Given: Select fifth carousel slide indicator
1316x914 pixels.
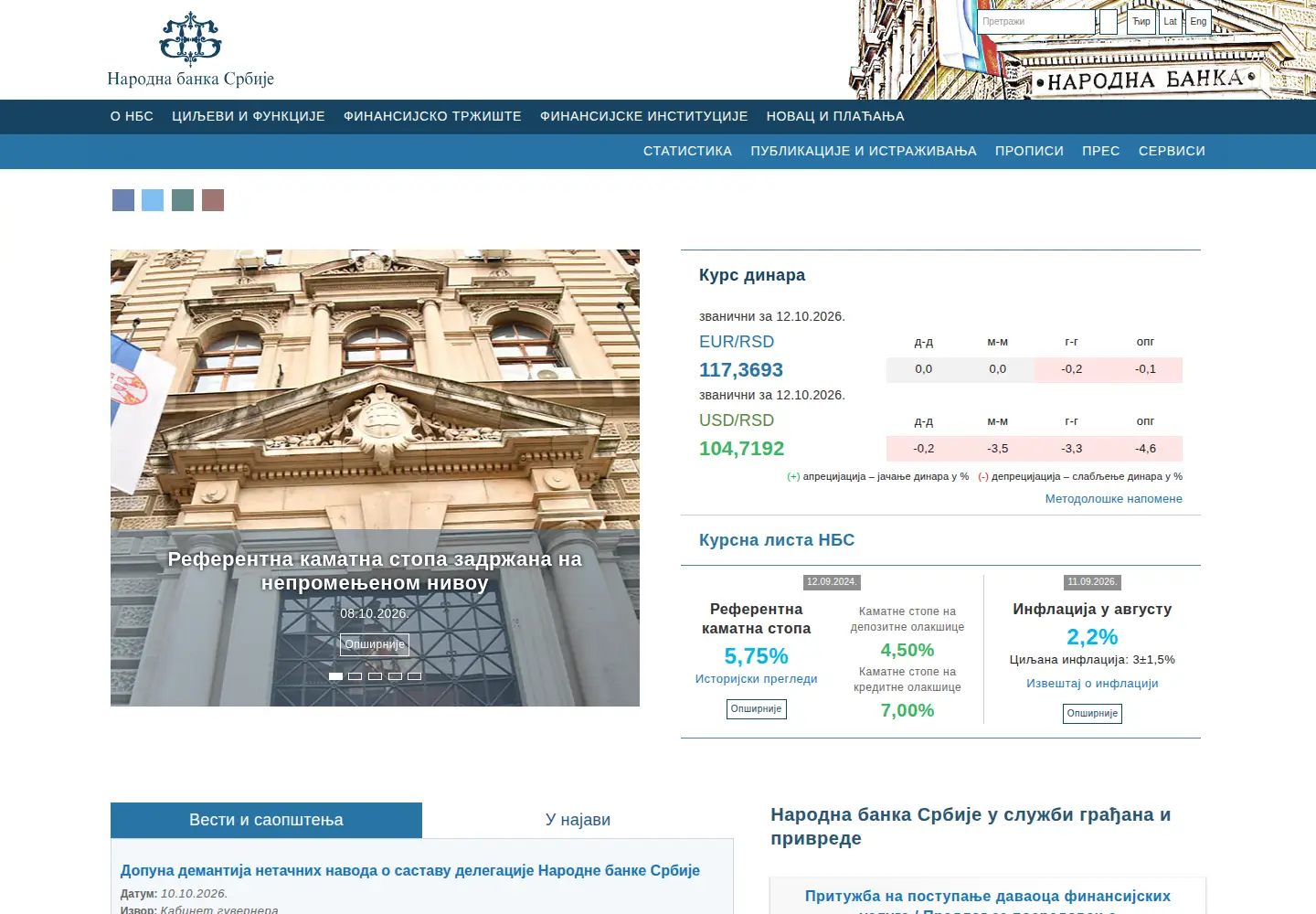Looking at the screenshot, I should pyautogui.click(x=414, y=676).
